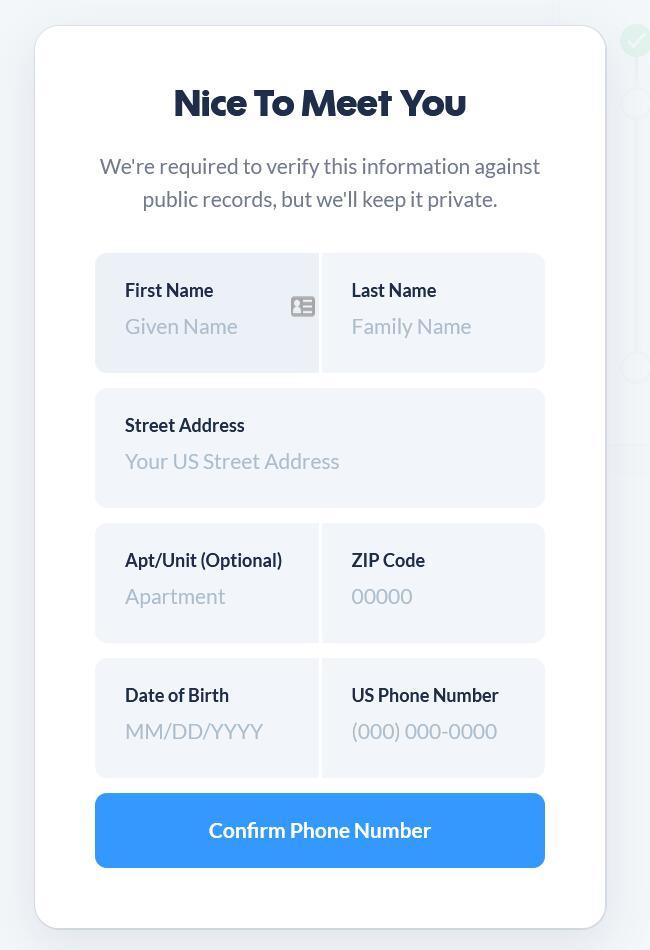The height and width of the screenshot is (950, 650).
Task: Focus the MM/DD/YYYY date input
Action: (207, 718)
